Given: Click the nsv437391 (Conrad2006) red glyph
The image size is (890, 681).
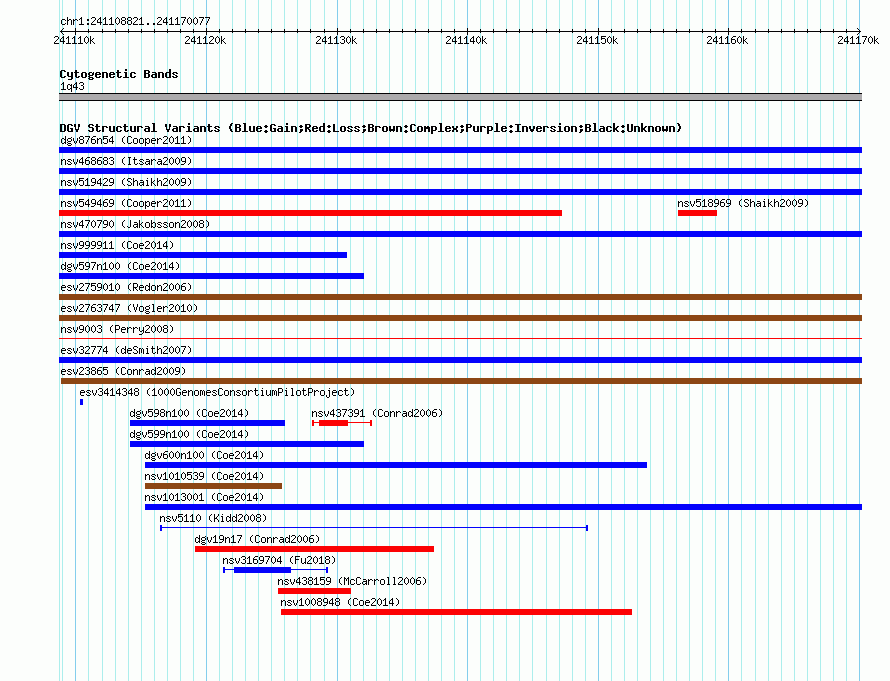Looking at the screenshot, I should click(342, 423).
